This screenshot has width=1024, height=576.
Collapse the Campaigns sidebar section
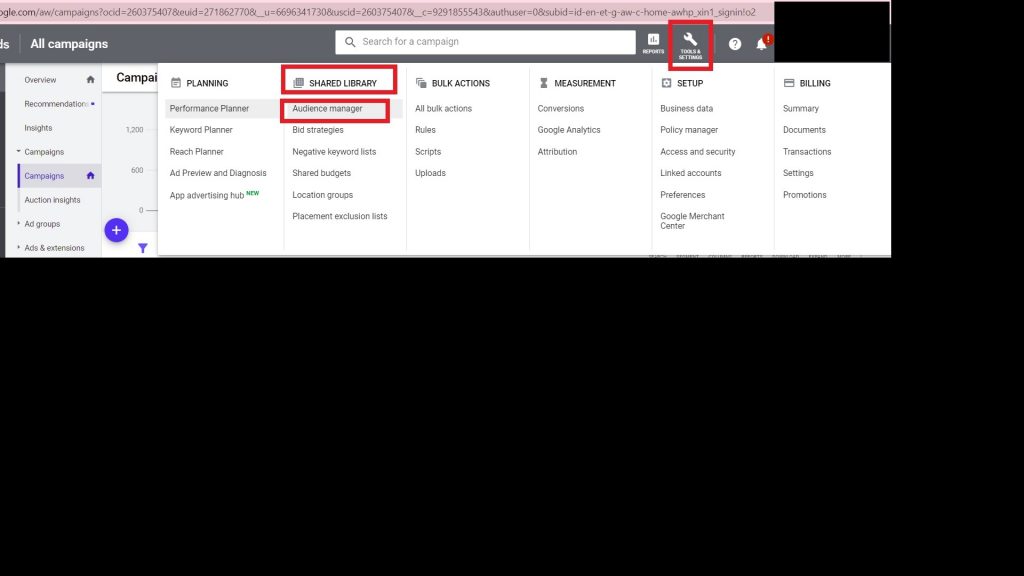point(19,152)
